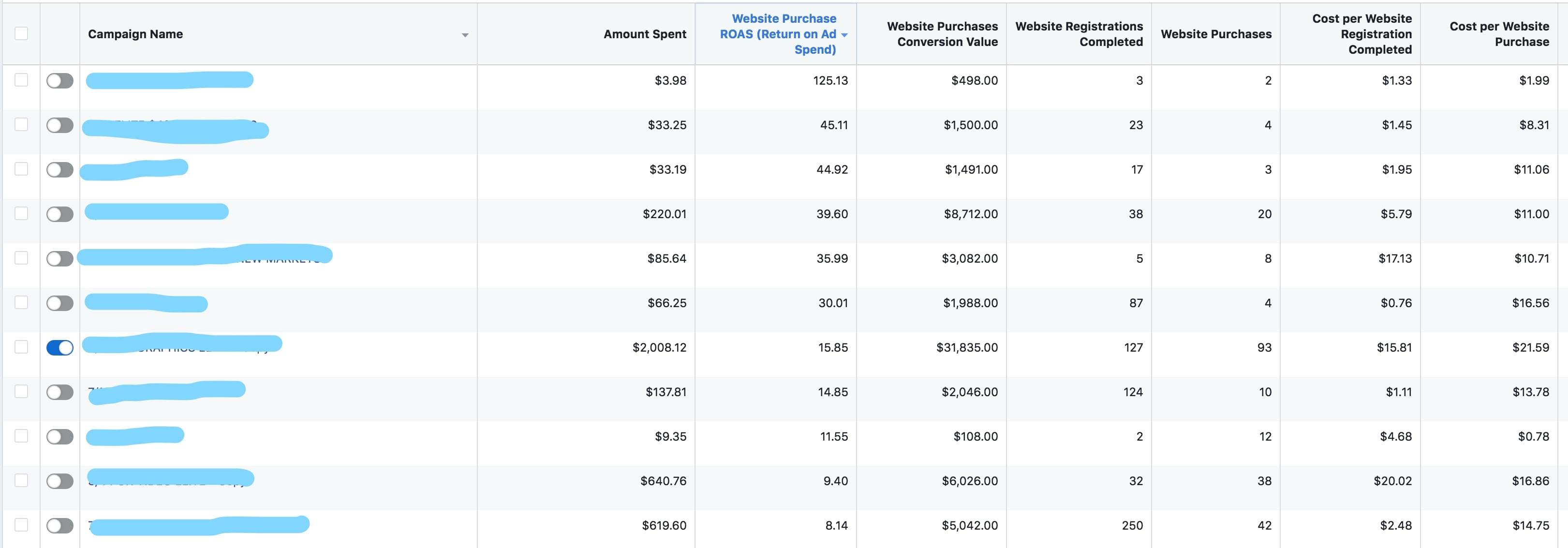The width and height of the screenshot is (1568, 548).
Task: Click the cost per registration $20.02
Action: (x=1393, y=481)
